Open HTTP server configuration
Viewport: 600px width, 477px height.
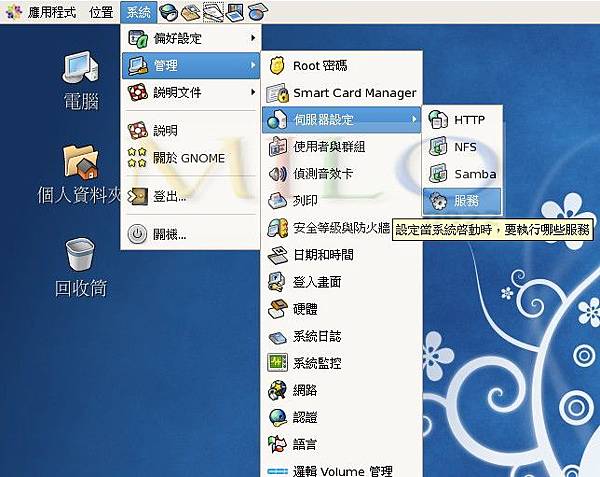pyautogui.click(x=462, y=120)
